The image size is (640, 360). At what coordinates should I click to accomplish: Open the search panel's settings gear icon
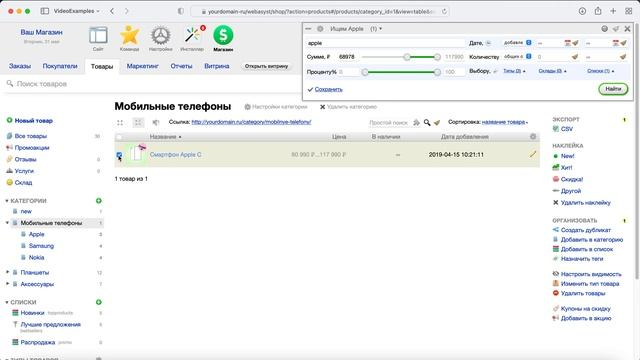click(x=320, y=29)
